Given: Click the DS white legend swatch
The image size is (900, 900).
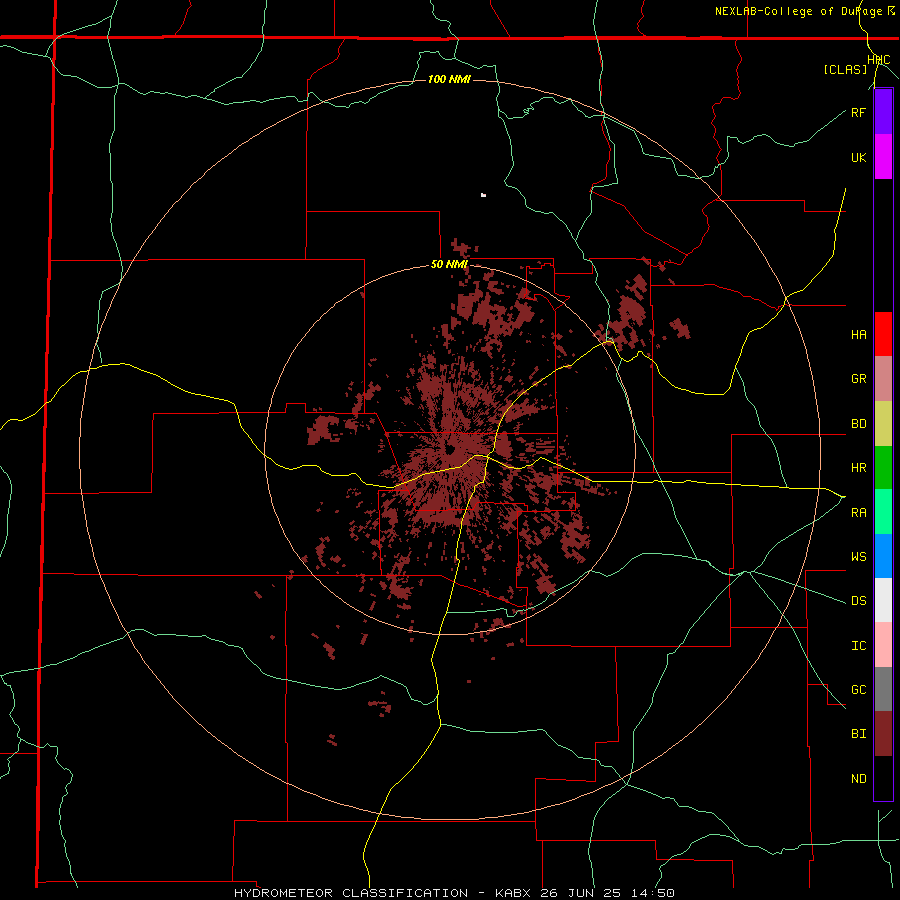Looking at the screenshot, I should 883,600.
